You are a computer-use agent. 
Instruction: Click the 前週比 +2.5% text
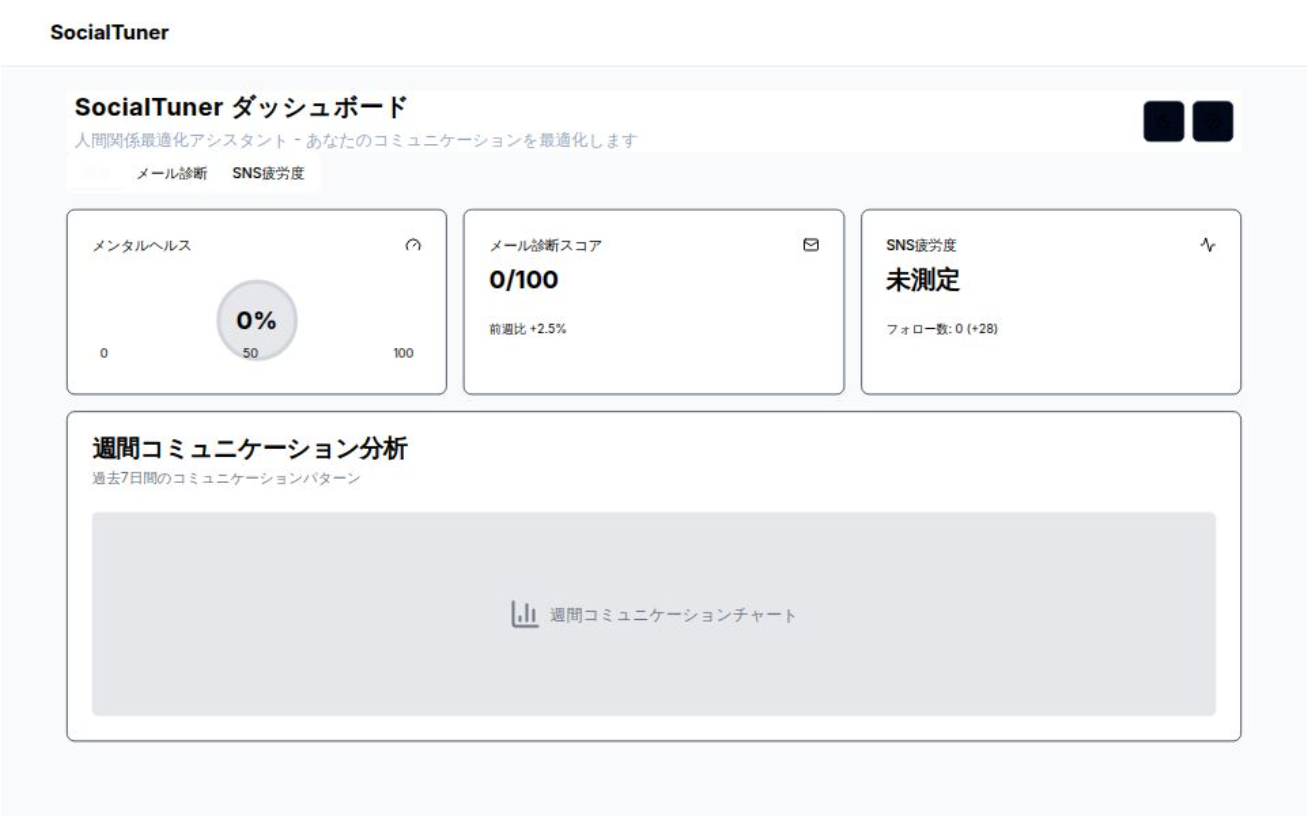(x=528, y=328)
